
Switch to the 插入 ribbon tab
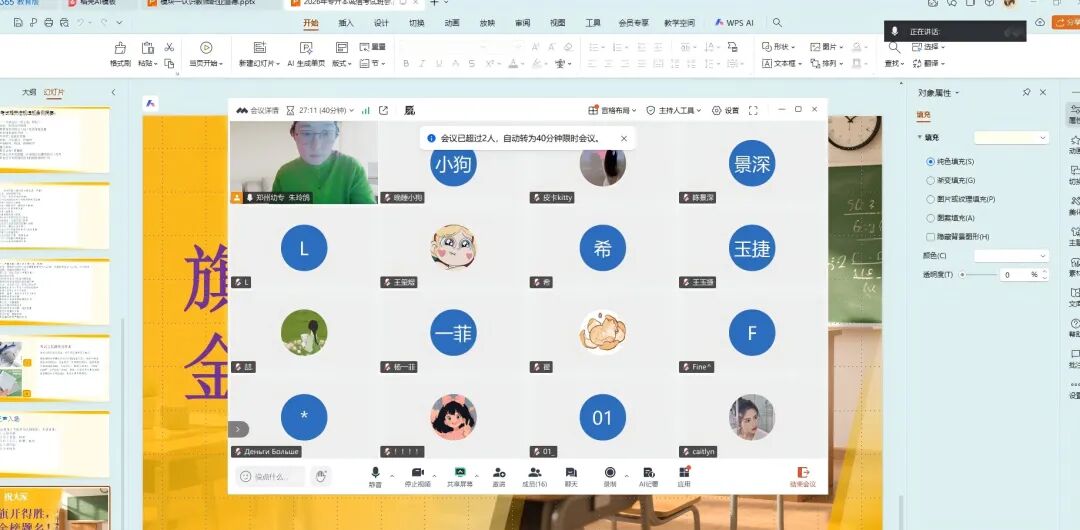pos(346,22)
